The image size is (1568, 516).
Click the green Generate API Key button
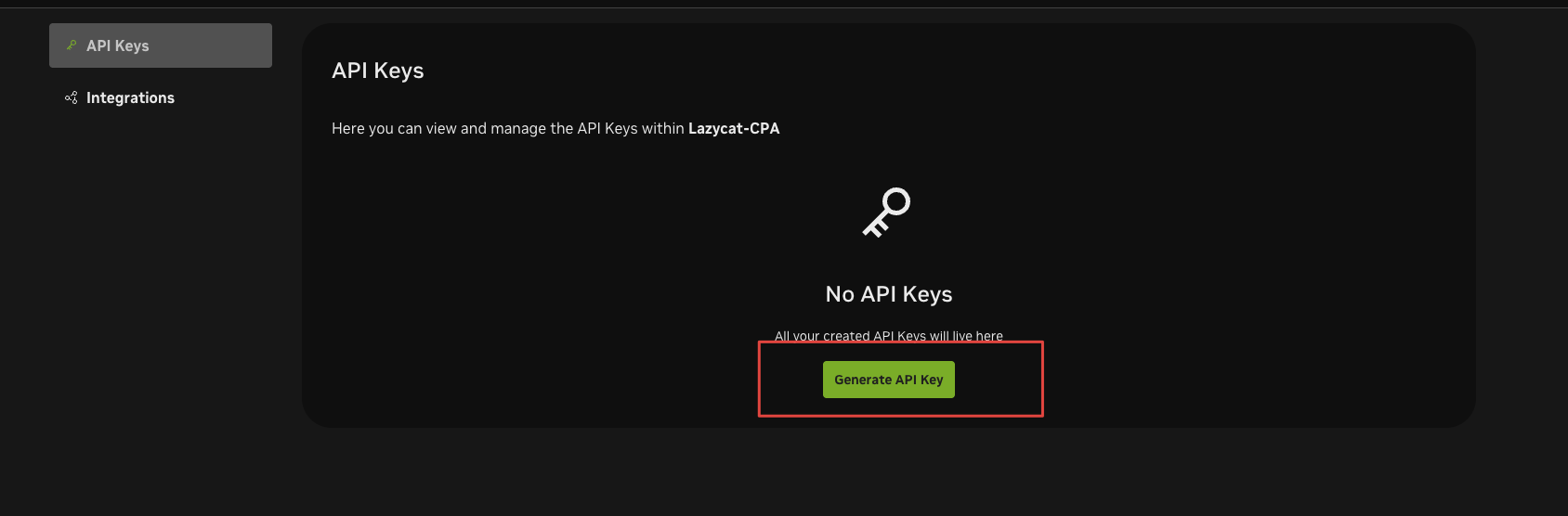(x=889, y=380)
